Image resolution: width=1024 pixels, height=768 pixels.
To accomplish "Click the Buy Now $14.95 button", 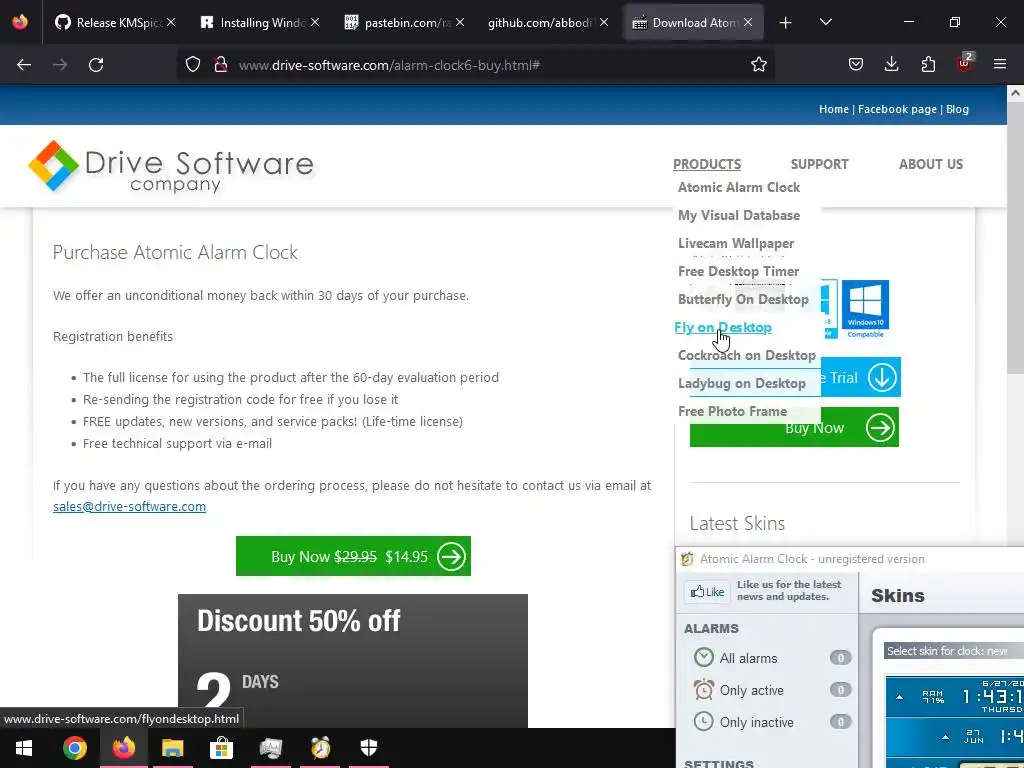I will coord(353,556).
